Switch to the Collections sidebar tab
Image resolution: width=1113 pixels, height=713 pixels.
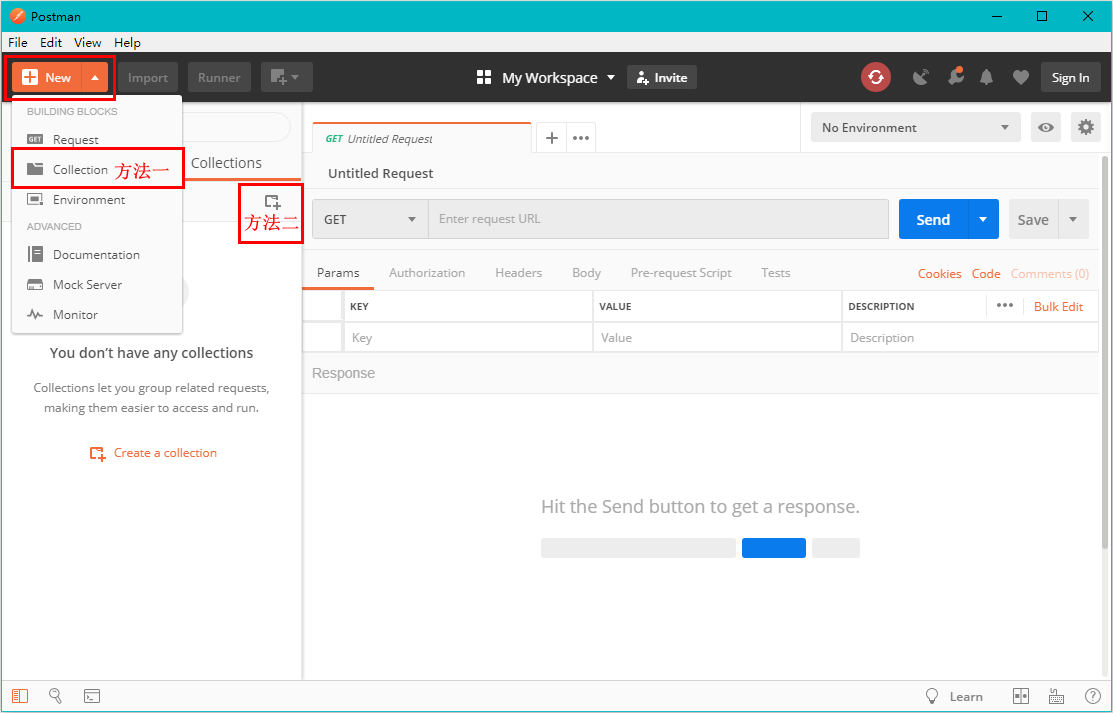(226, 163)
